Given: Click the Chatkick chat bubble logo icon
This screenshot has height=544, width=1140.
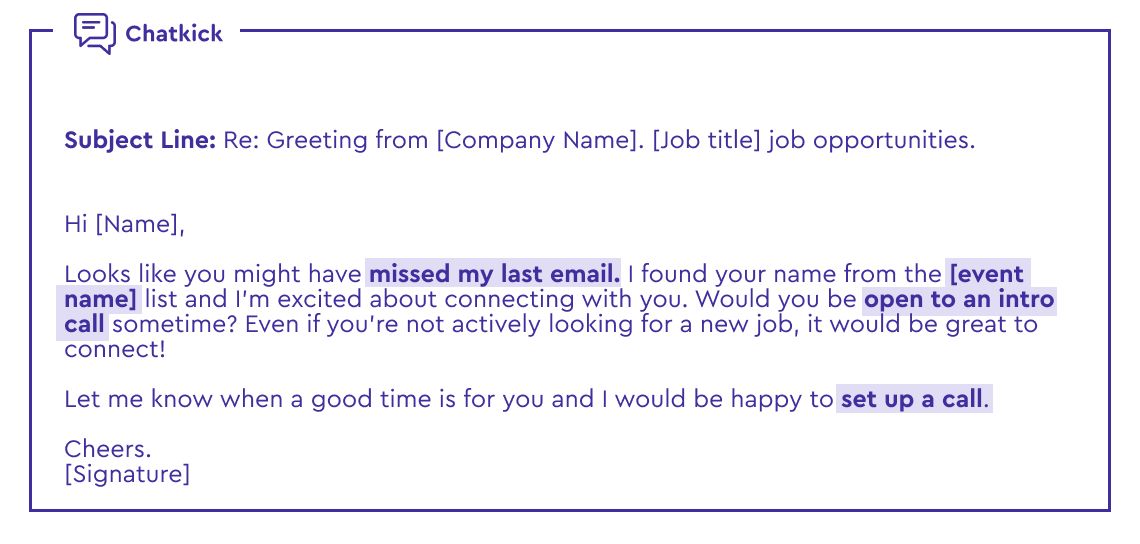Looking at the screenshot, I should point(95,33).
